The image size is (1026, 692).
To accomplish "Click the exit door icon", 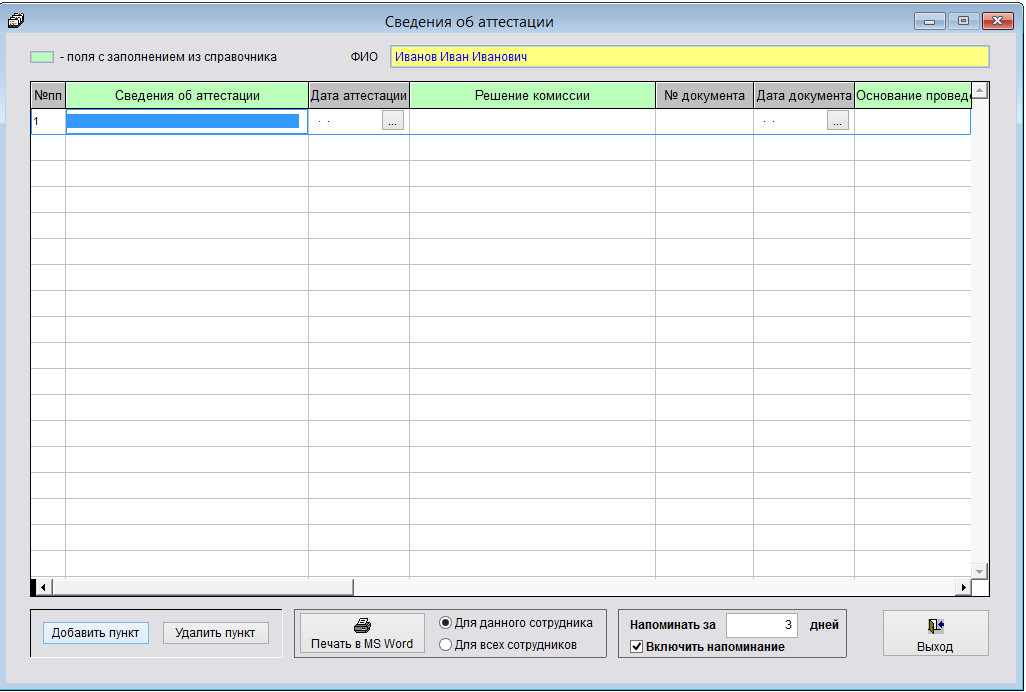I will [x=935, y=626].
